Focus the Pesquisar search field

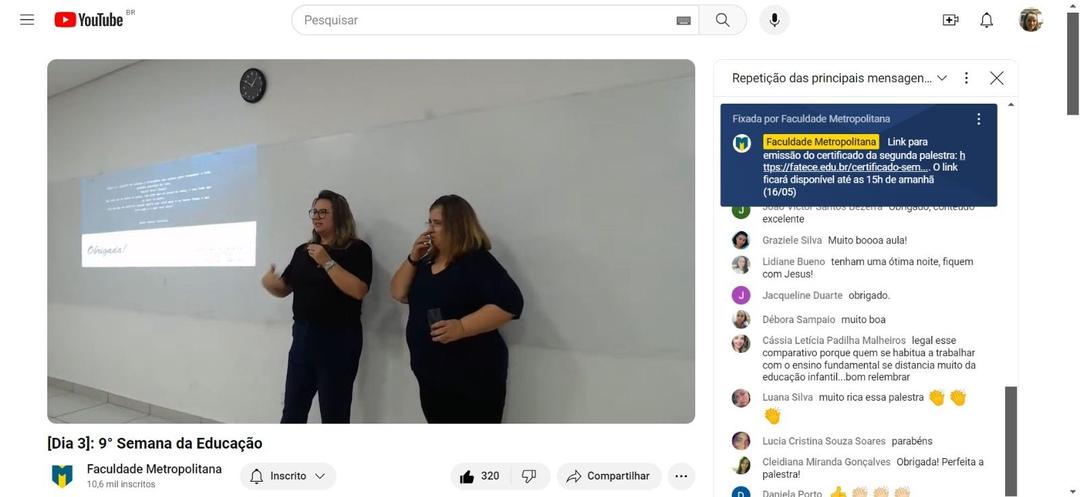488,20
